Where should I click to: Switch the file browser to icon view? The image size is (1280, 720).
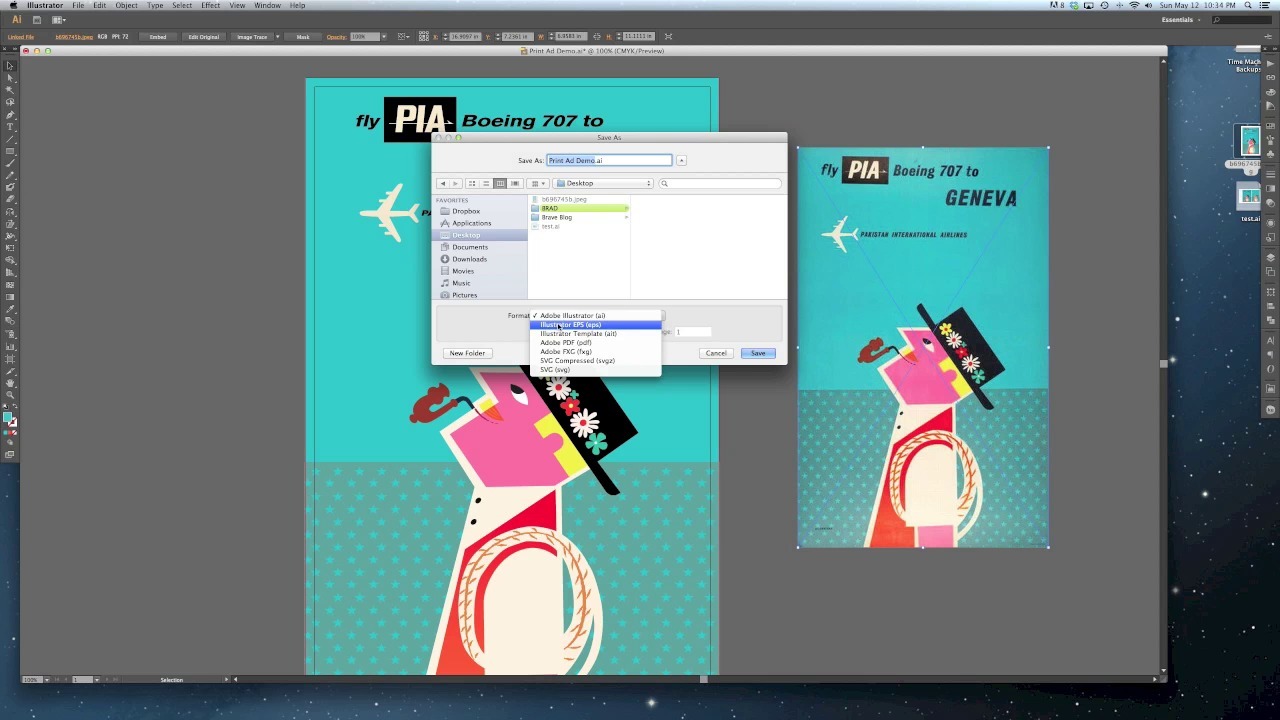tap(472, 183)
